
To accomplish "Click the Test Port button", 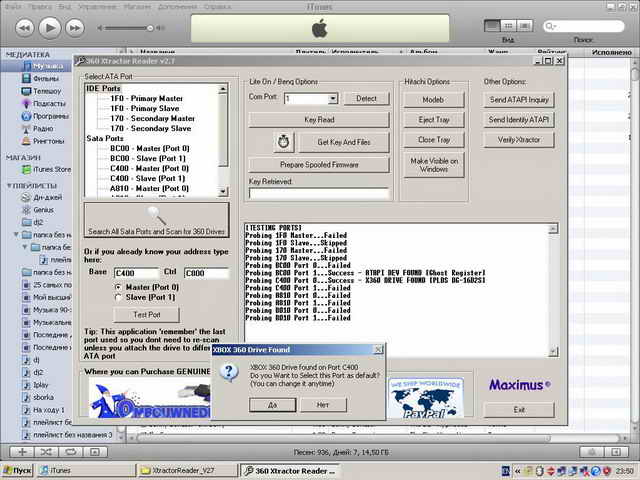I will (147, 315).
